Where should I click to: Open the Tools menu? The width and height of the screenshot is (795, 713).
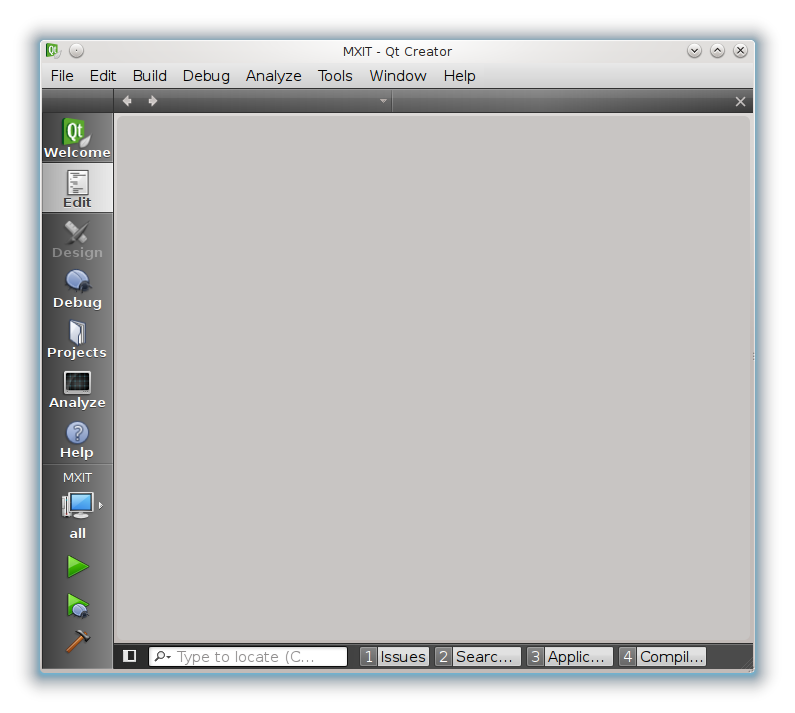pyautogui.click(x=335, y=76)
